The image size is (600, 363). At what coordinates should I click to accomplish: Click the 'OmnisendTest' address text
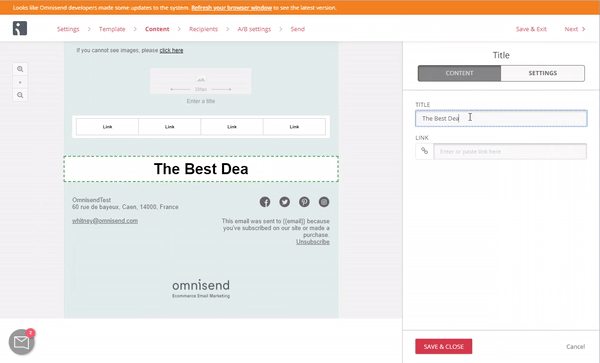91,200
